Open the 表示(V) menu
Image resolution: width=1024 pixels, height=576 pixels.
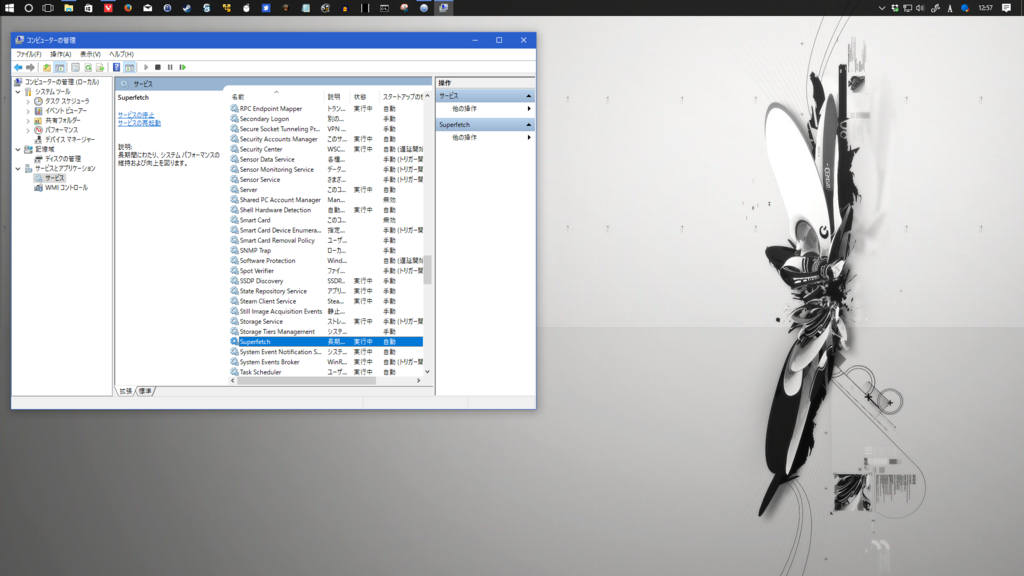(90, 54)
